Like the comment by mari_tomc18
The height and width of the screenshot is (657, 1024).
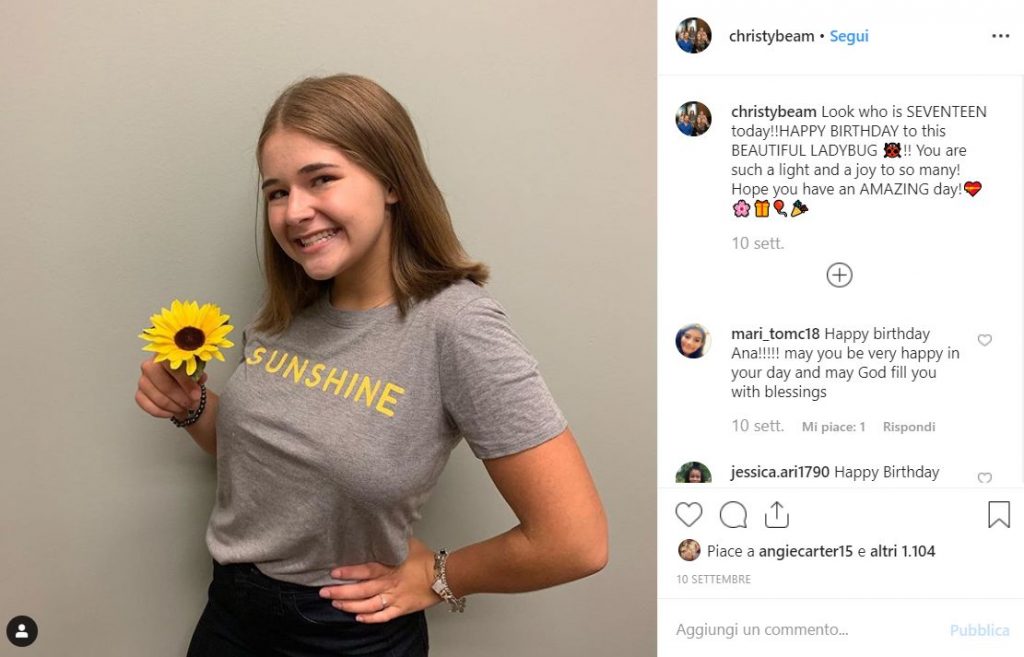tap(984, 340)
